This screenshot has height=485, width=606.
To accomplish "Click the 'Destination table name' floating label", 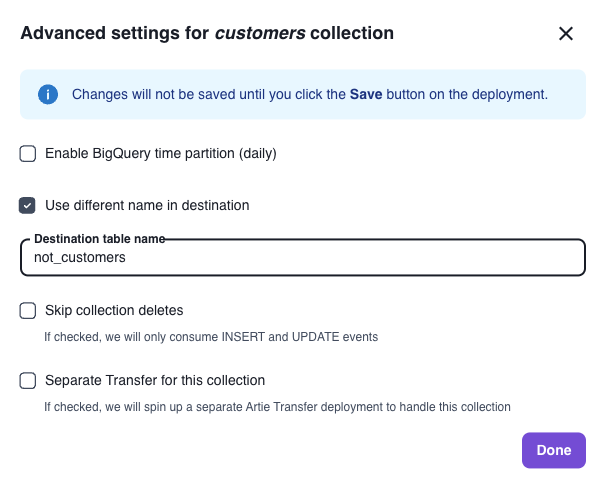I will [x=100, y=239].
